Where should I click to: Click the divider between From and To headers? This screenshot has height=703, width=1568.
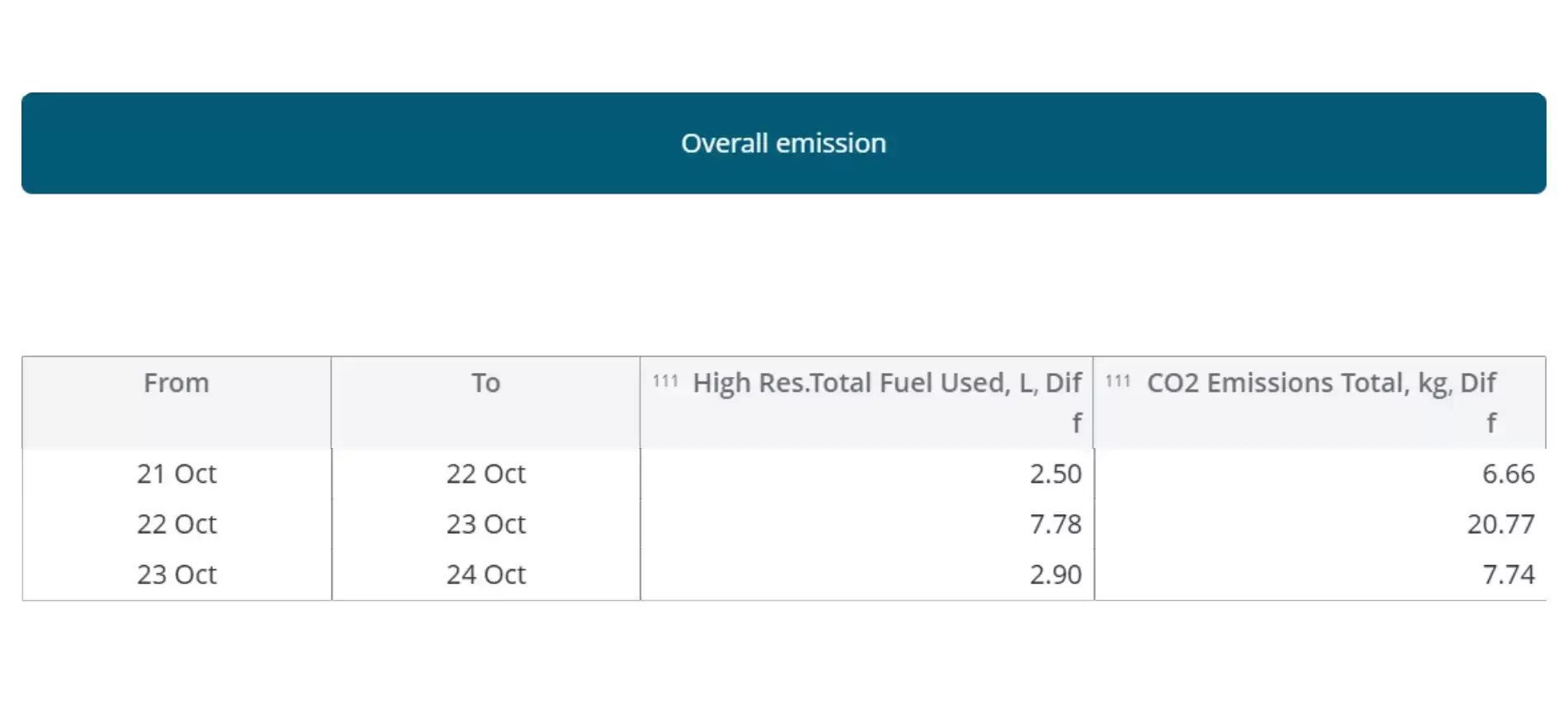click(x=331, y=403)
